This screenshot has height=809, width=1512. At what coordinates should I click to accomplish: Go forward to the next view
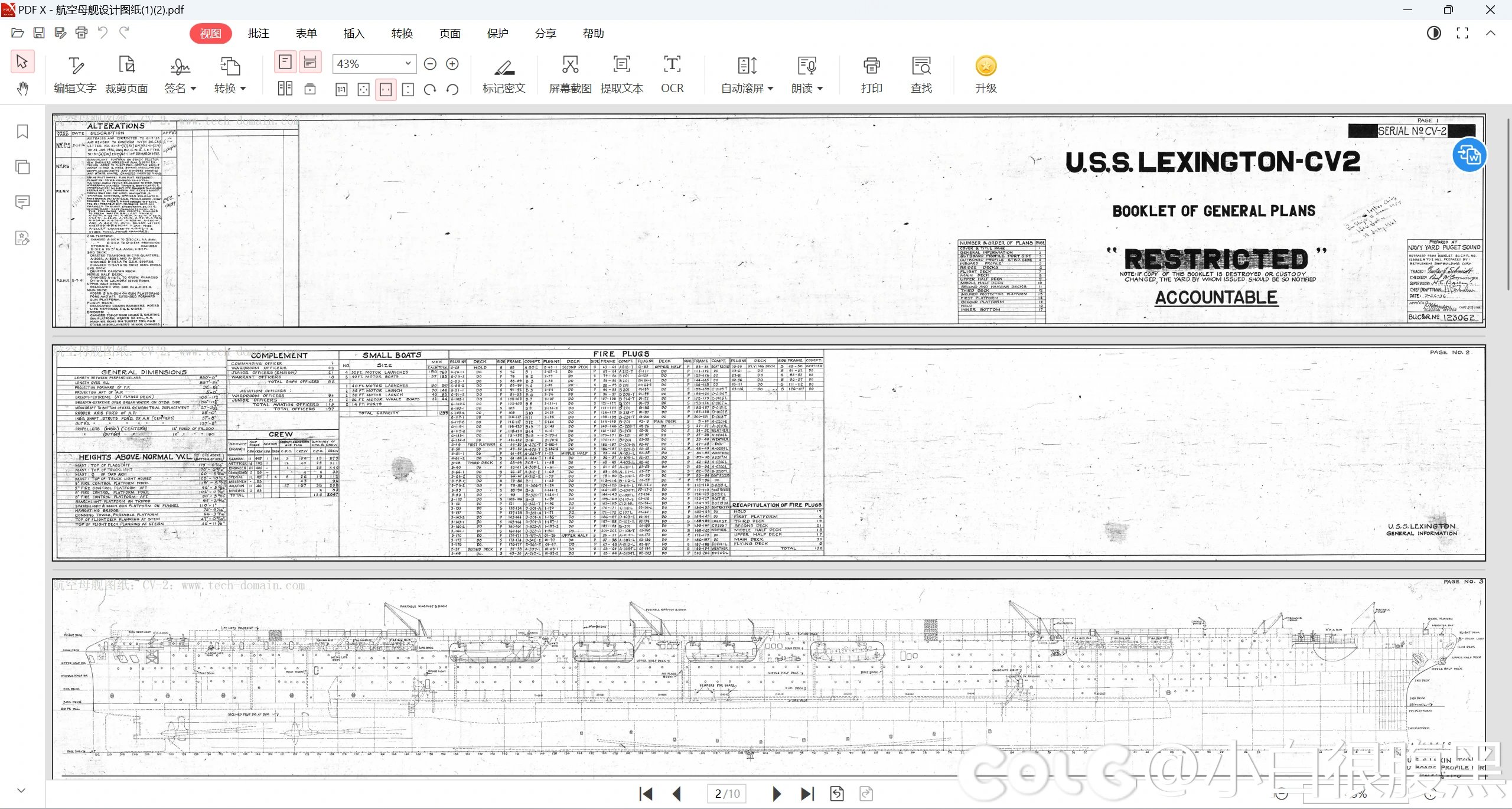(x=866, y=794)
